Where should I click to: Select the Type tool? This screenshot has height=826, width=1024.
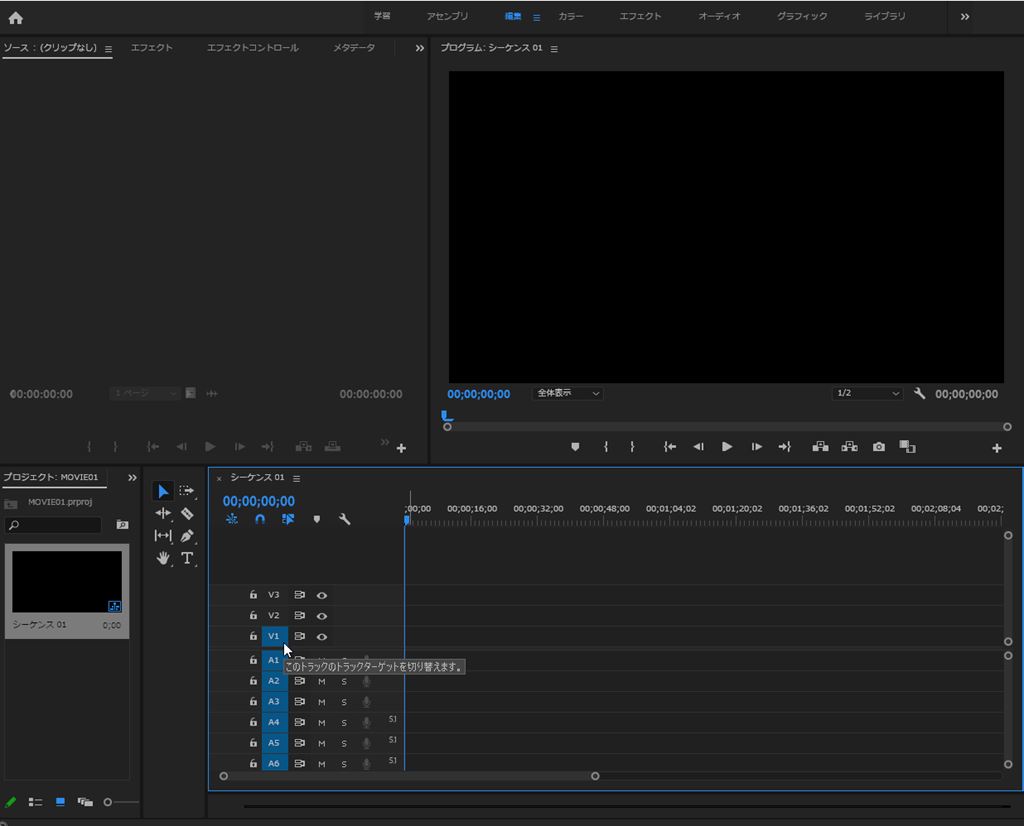187,558
